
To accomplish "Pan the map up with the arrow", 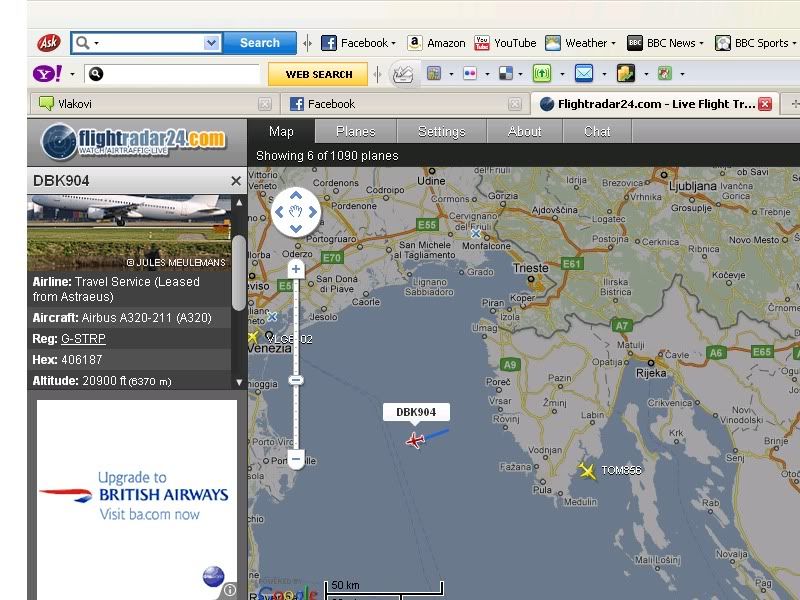I will [296, 195].
